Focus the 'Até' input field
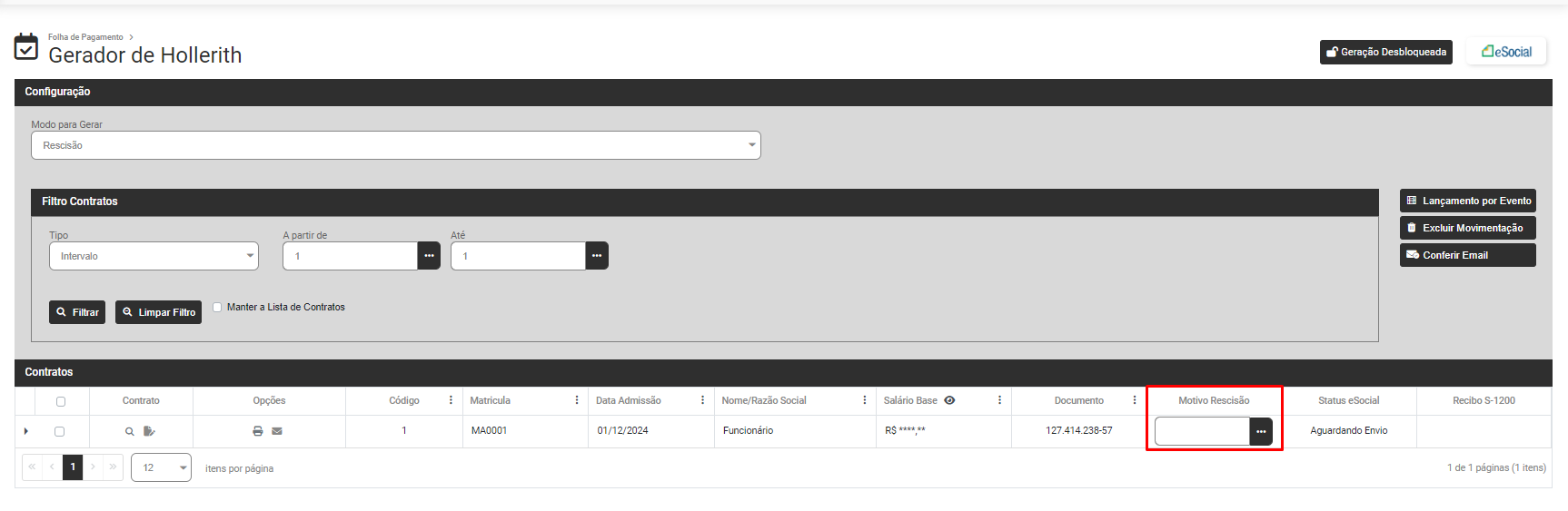 [519, 256]
